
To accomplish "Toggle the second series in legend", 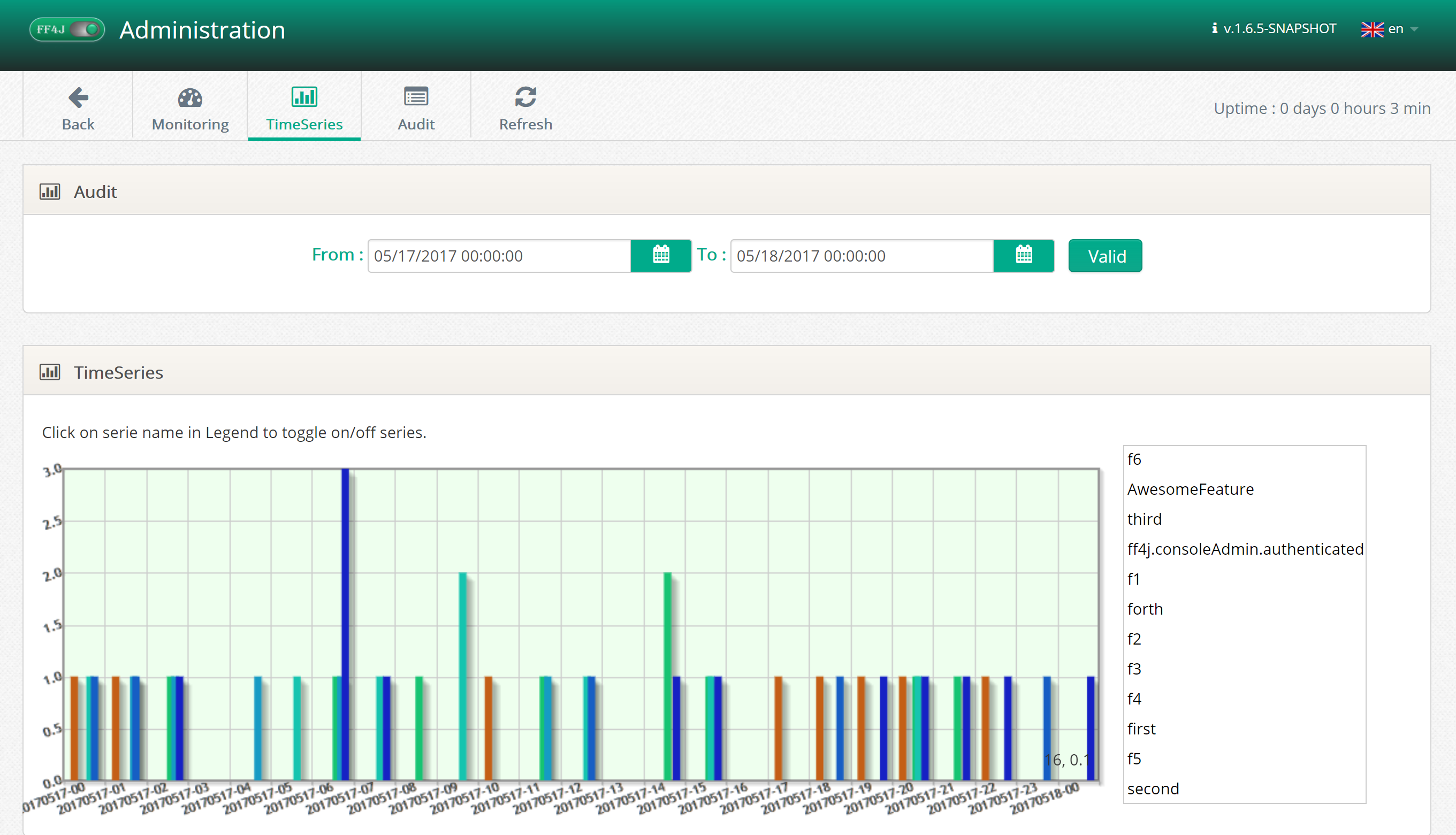I will pyautogui.click(x=1153, y=788).
